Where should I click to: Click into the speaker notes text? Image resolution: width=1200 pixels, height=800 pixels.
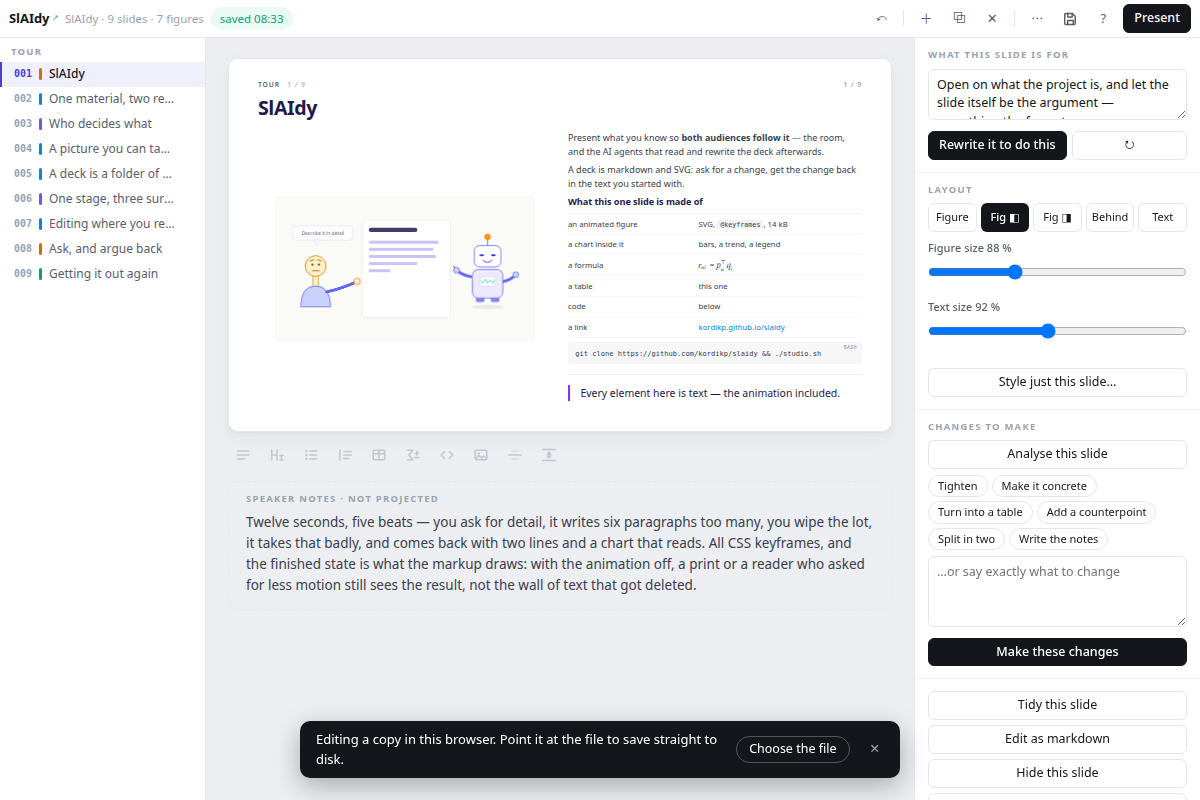pos(559,553)
